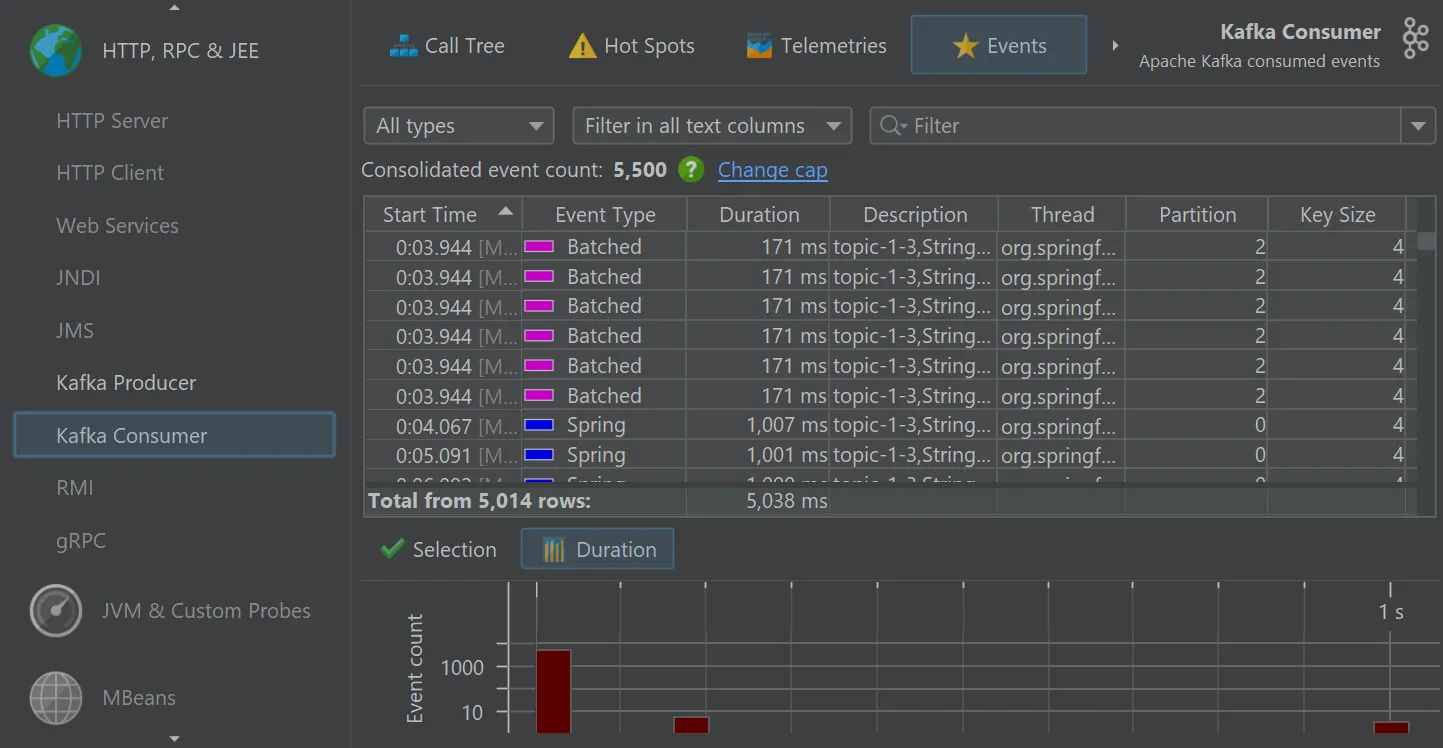
Task: Click the 5,038 ms total duration
Action: click(787, 501)
